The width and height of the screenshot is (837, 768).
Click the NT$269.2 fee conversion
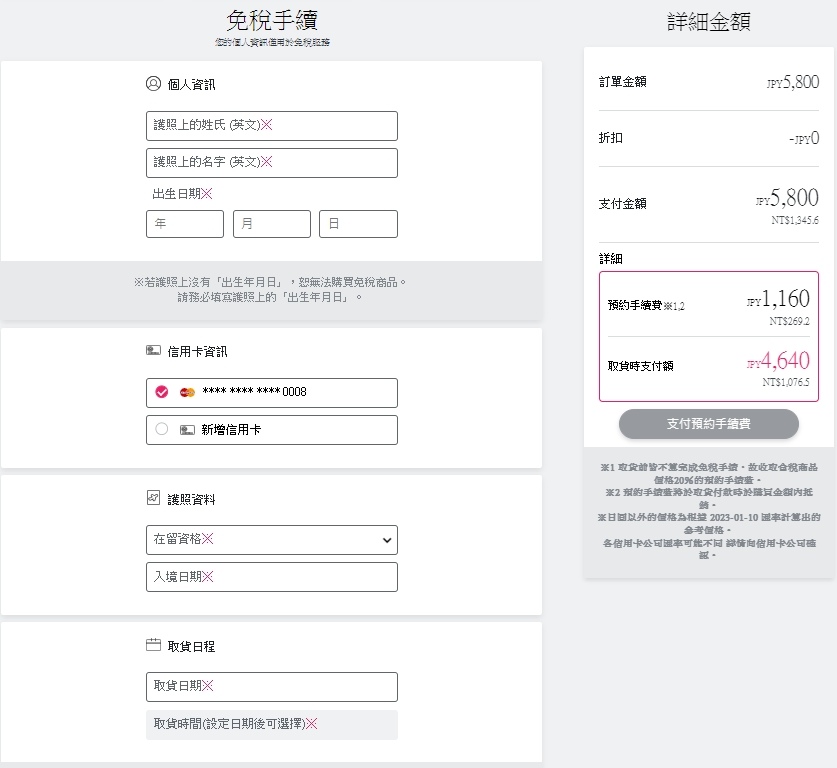(789, 321)
